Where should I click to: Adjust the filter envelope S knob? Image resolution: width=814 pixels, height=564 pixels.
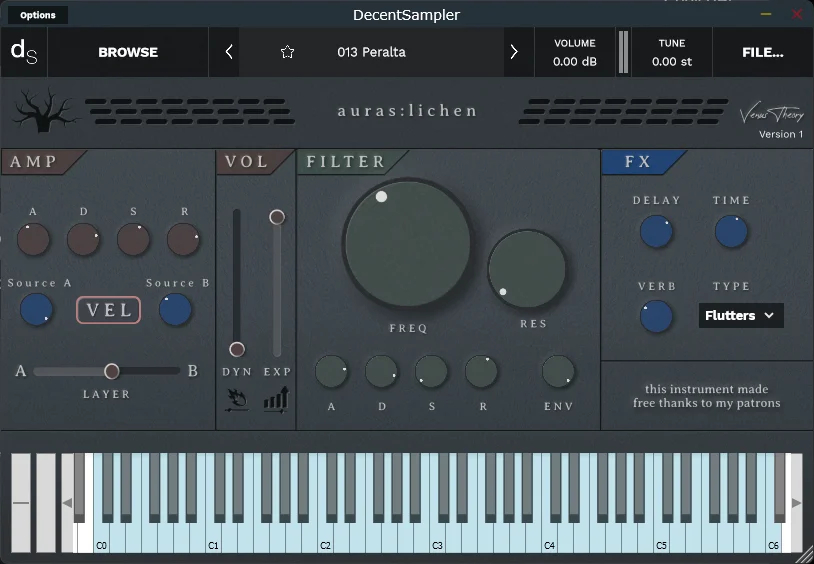click(x=431, y=372)
